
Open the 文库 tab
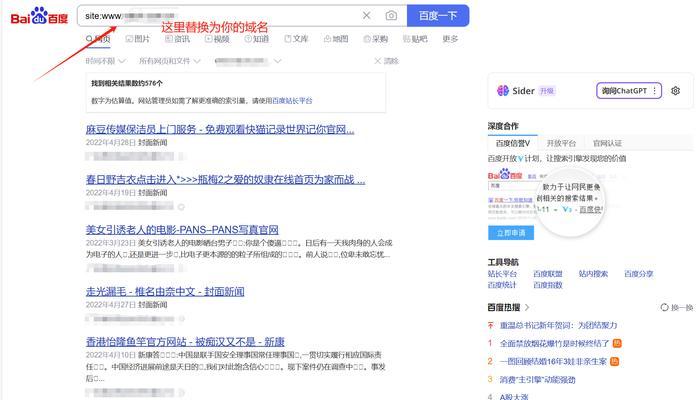pyautogui.click(x=296, y=39)
